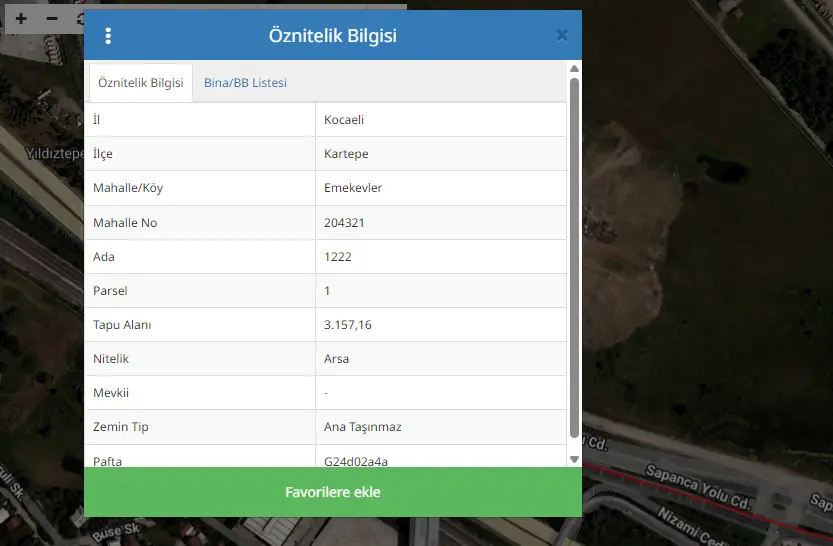Viewport: 833px width, 546px height.
Task: Click the Zemin Tip label cell
Action: pyautogui.click(x=200, y=426)
